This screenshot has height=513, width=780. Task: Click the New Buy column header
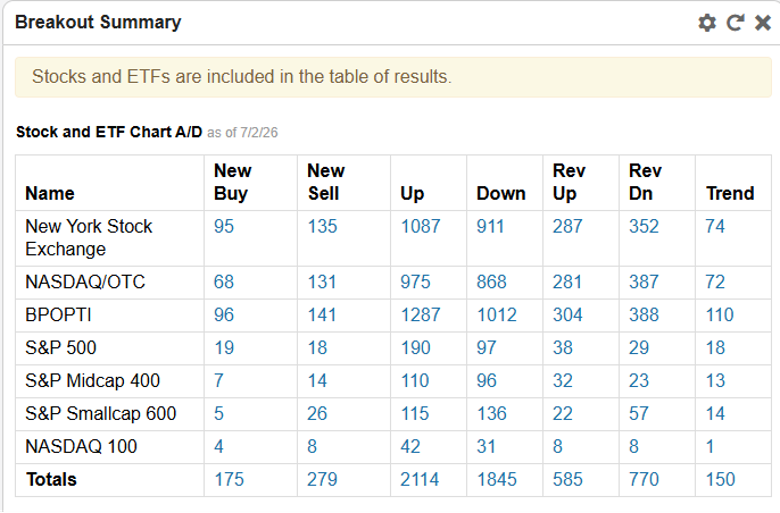(232, 182)
